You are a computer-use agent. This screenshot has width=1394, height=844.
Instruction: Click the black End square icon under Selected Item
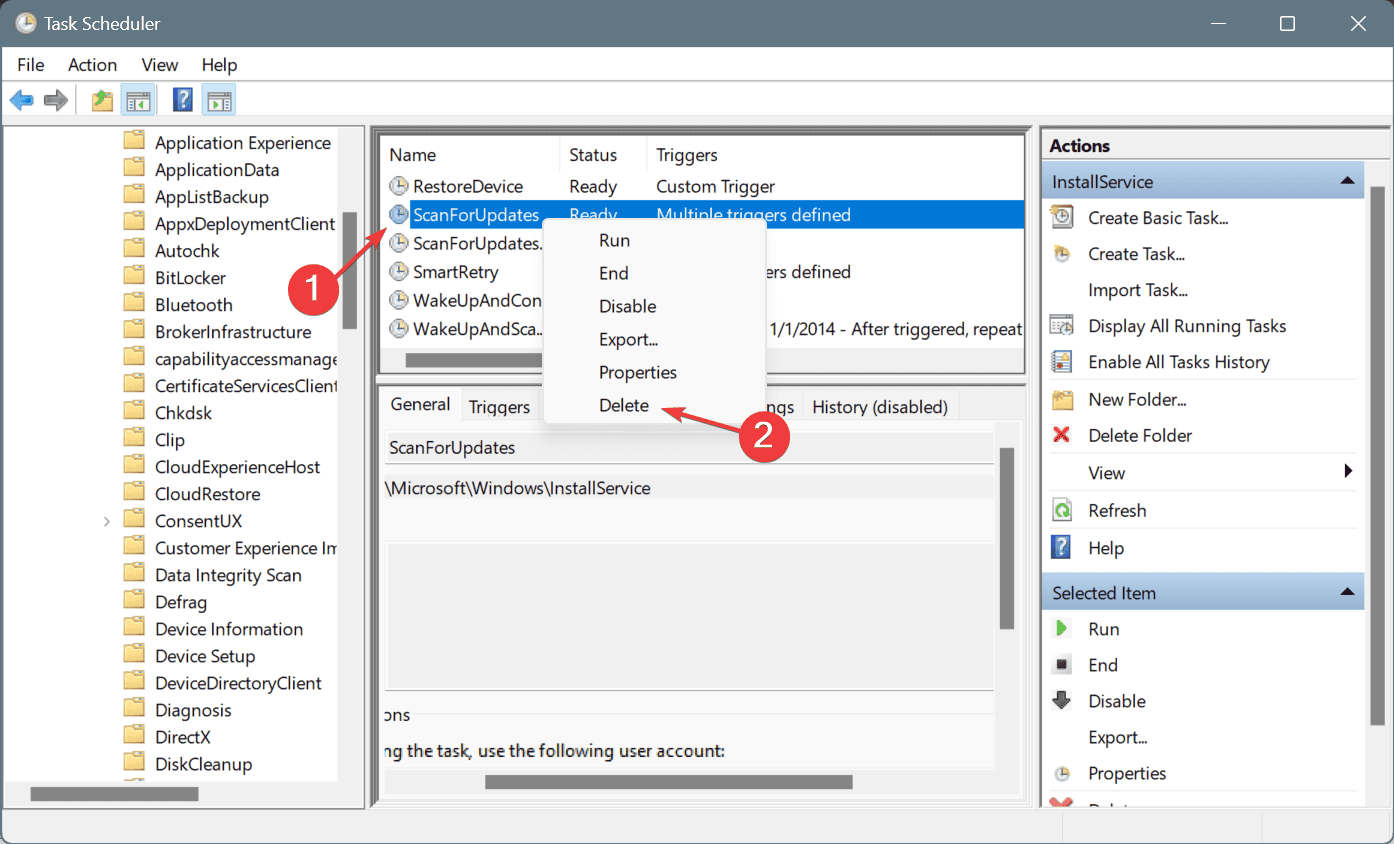coord(1062,665)
